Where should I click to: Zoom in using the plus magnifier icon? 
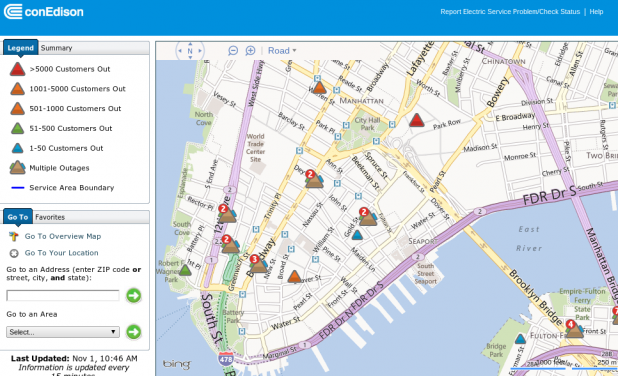[250, 50]
